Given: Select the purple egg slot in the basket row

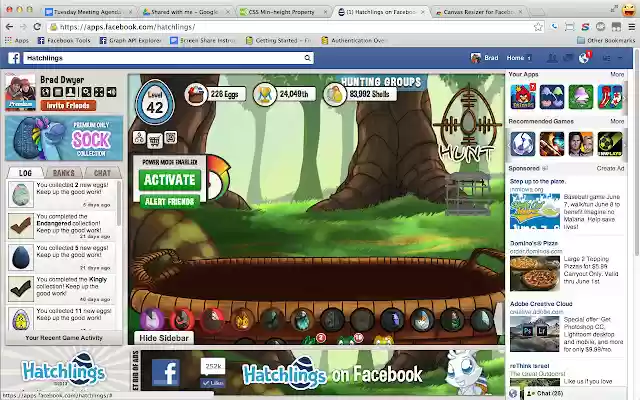Looking at the screenshot, I should click(x=152, y=319).
